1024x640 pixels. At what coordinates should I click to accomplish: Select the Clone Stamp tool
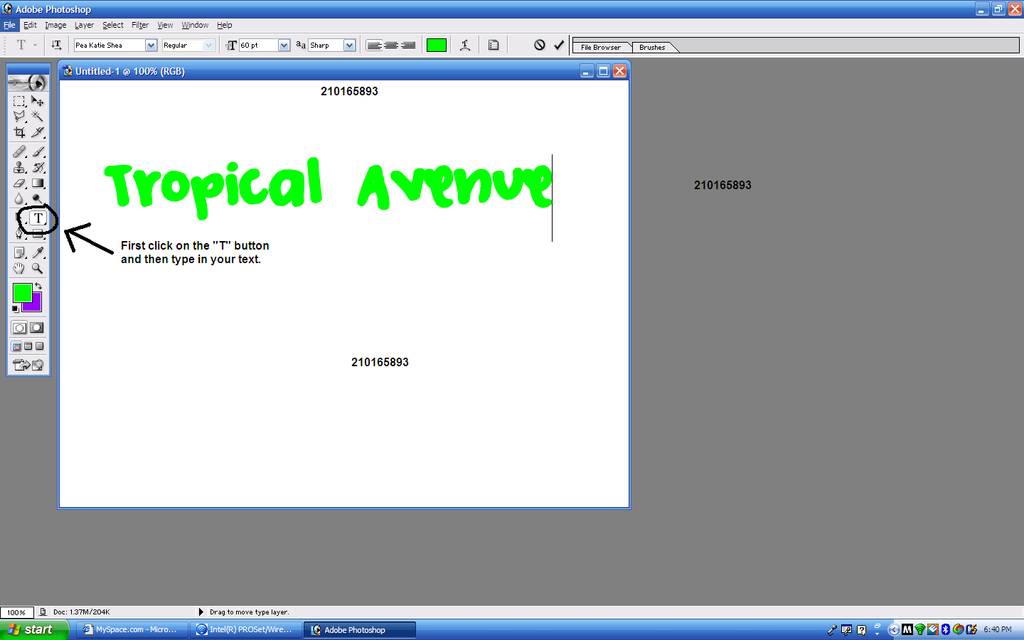pyautogui.click(x=19, y=167)
